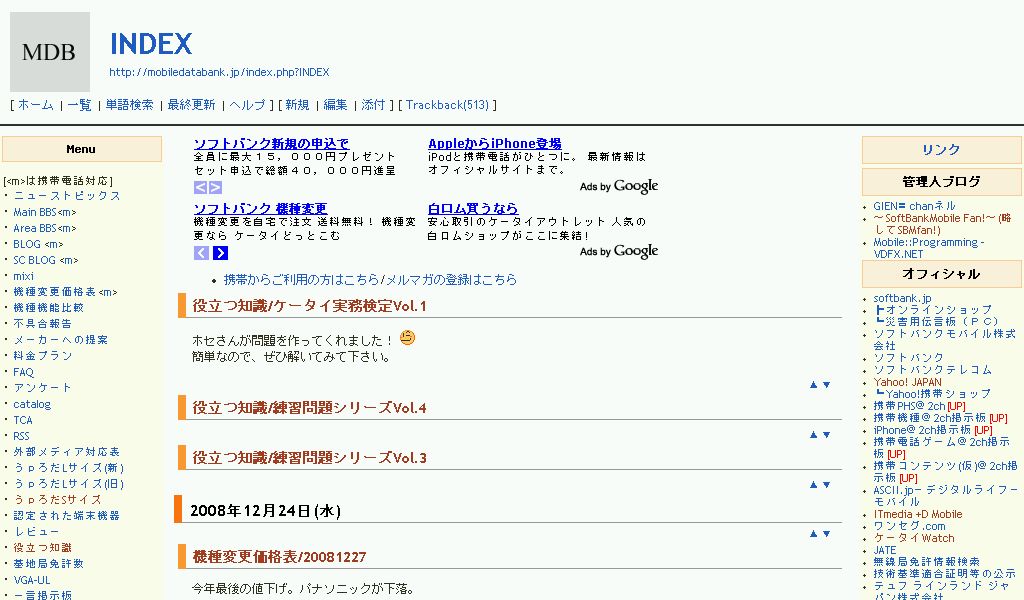Open Trackback(513) link
This screenshot has width=1024, height=600.
coord(447,104)
